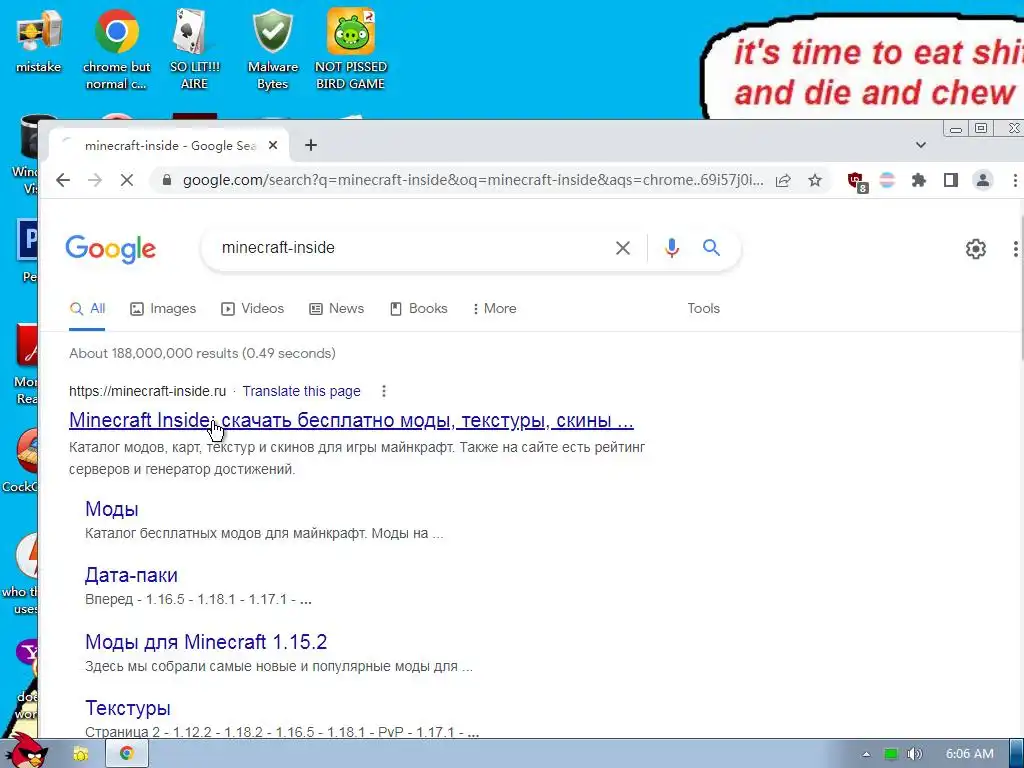Click the green tray status icon
The image size is (1024, 768).
point(891,754)
